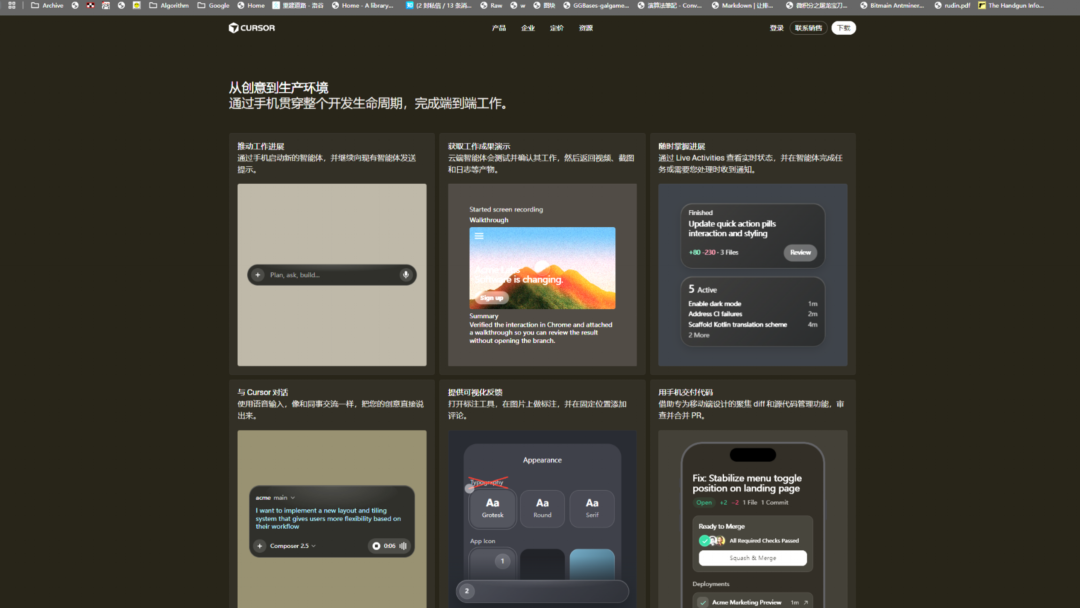Select the Grotesk typography option
This screenshot has height=608, width=1080.
tap(492, 508)
